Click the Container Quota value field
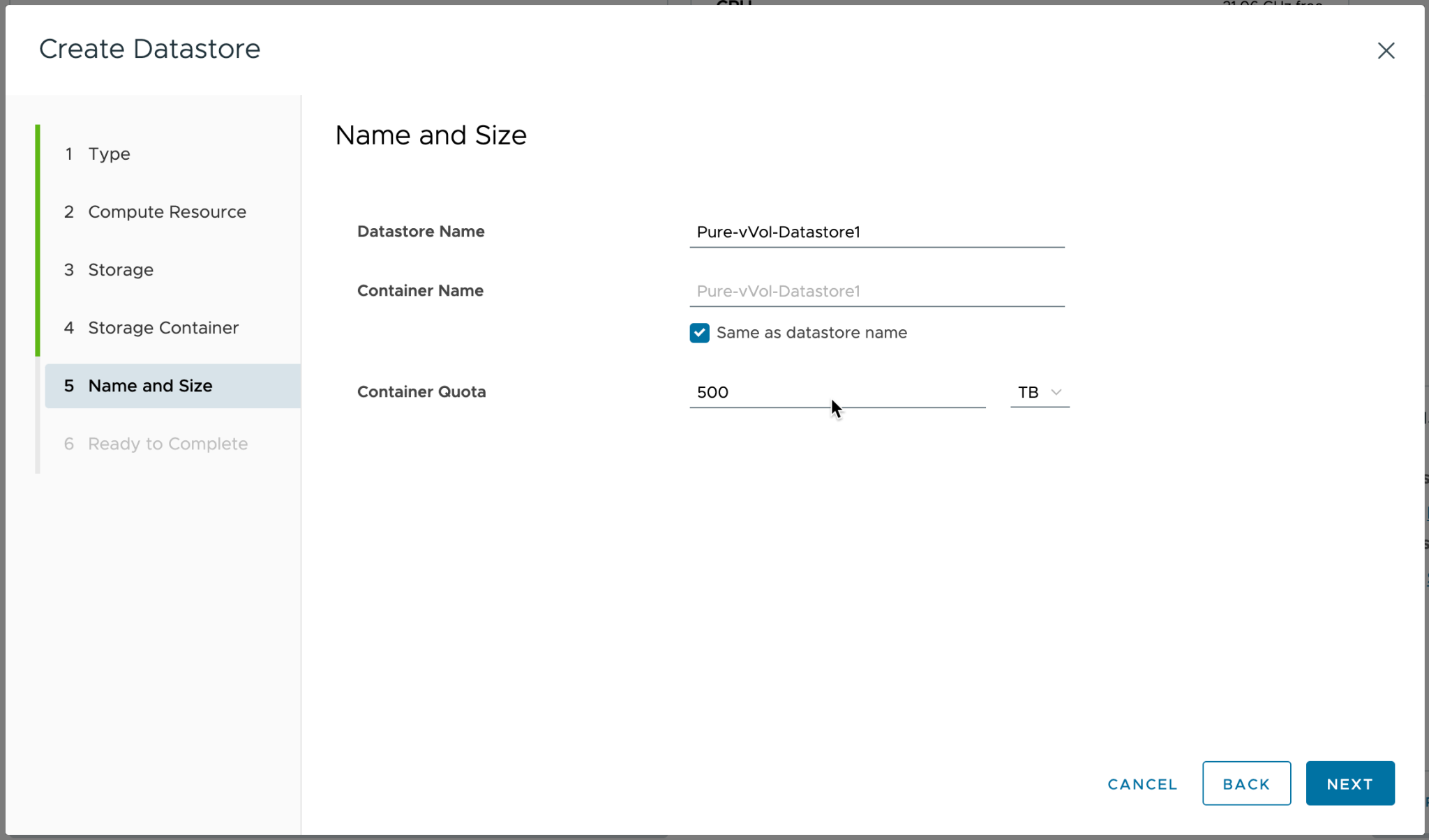 coord(837,392)
